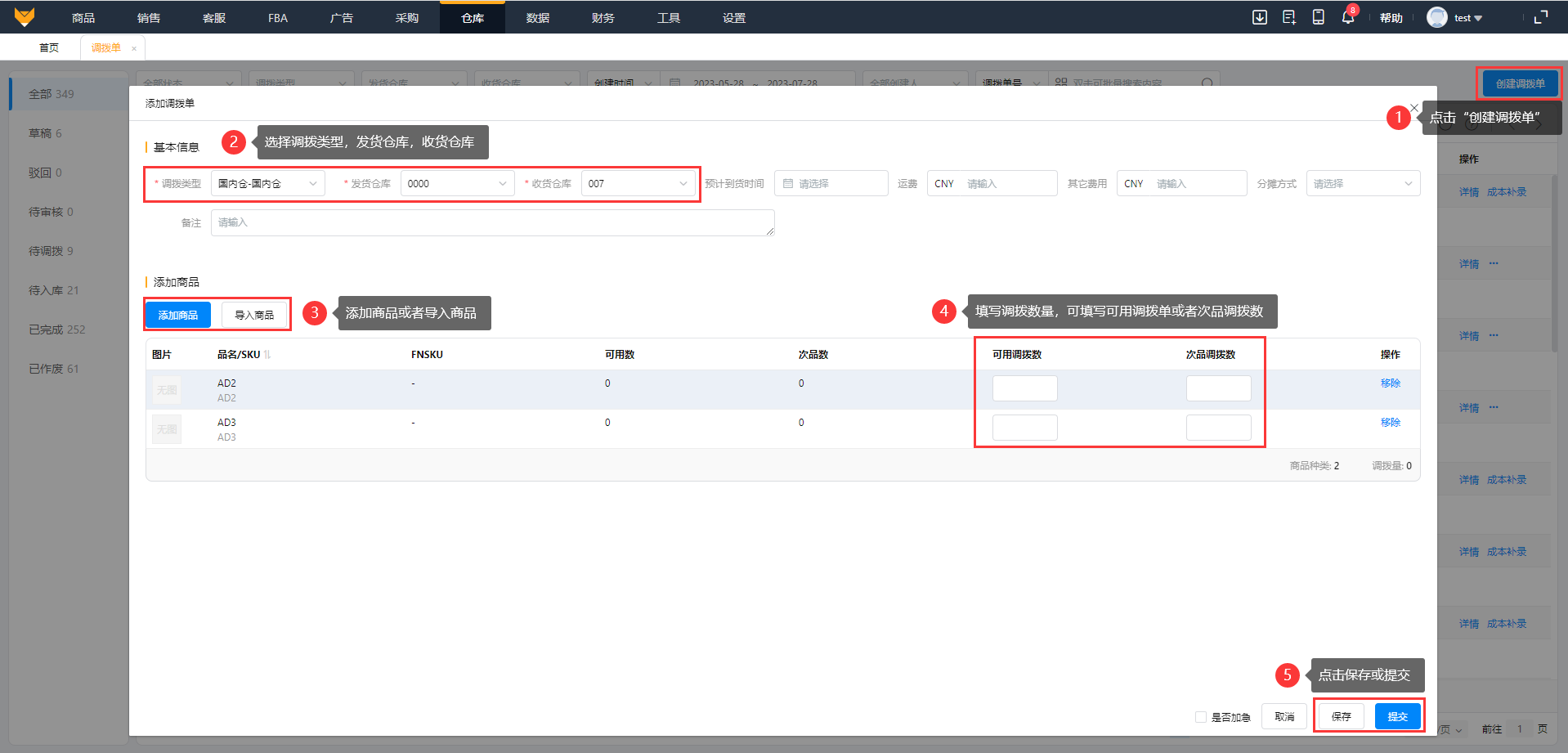The width and height of the screenshot is (1568, 753).
Task: Open the 采购 menu
Action: (407, 18)
